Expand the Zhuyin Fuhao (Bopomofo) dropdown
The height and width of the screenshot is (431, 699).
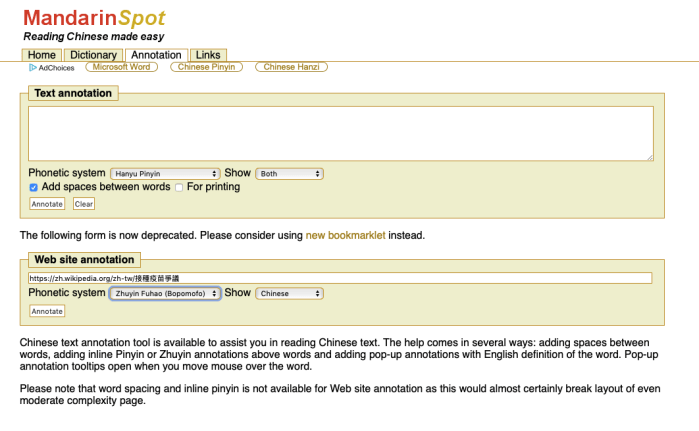point(165,294)
